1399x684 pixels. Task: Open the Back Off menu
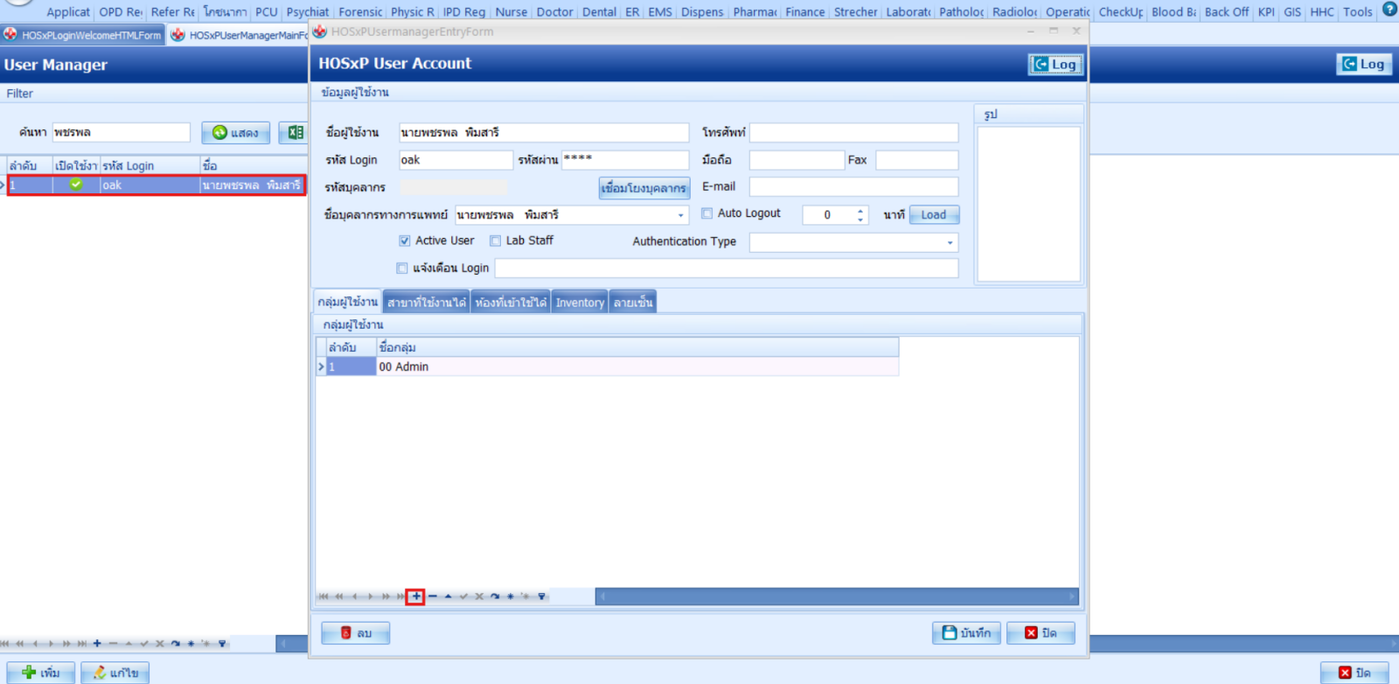1226,12
